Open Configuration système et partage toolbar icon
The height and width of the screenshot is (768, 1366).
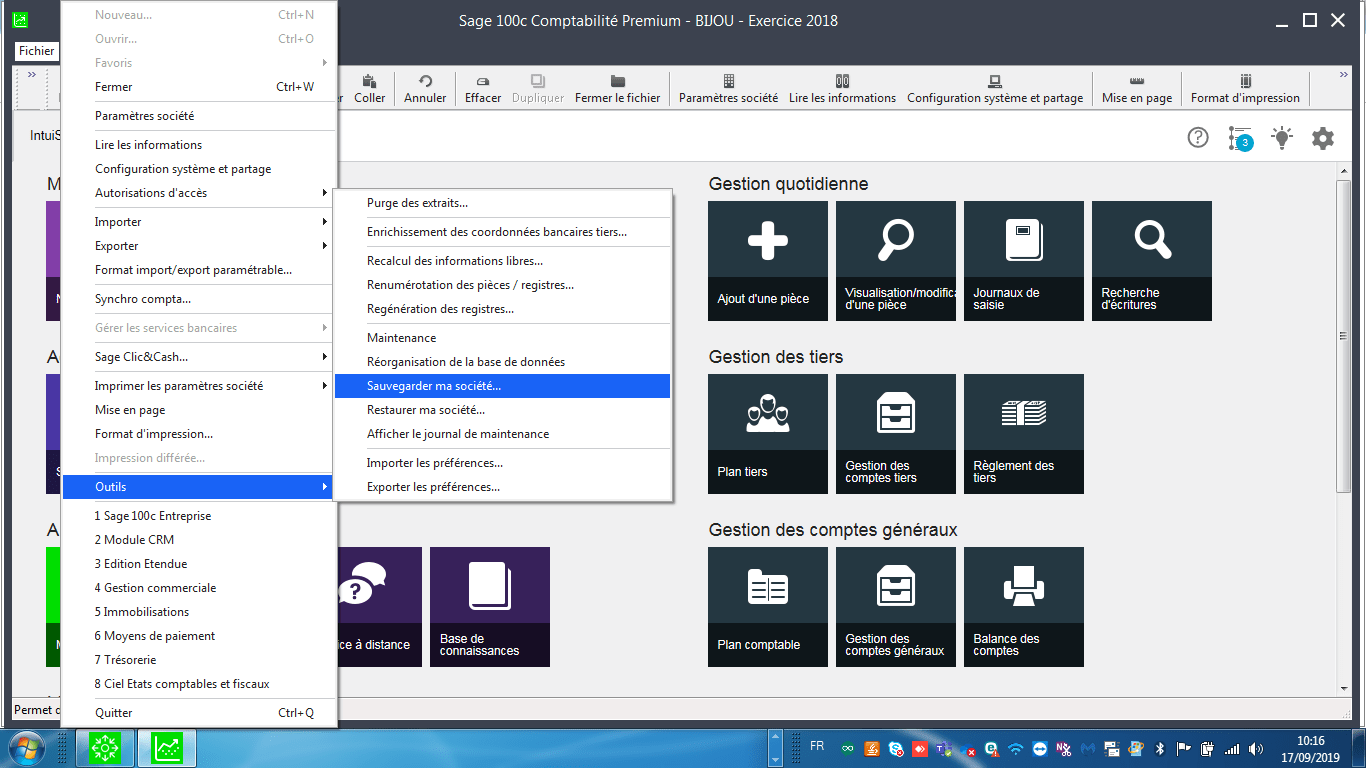(x=995, y=88)
